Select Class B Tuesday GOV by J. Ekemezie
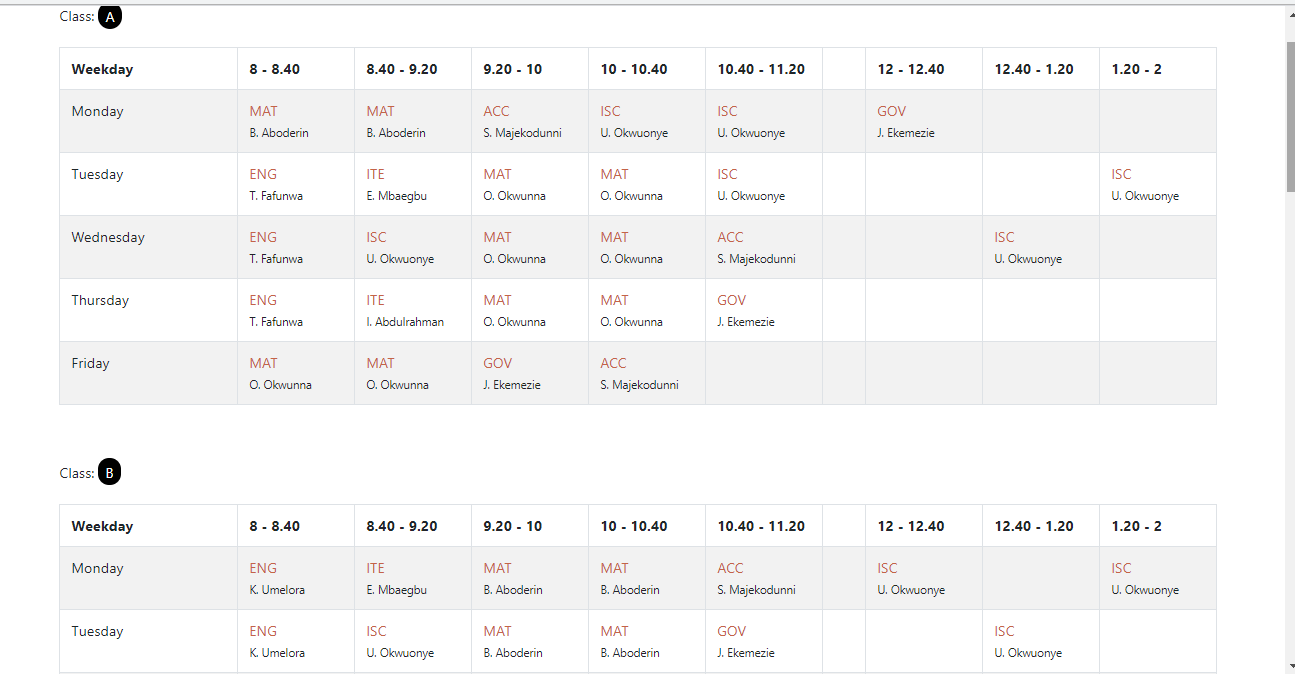1295x674 pixels. pyautogui.click(x=763, y=641)
